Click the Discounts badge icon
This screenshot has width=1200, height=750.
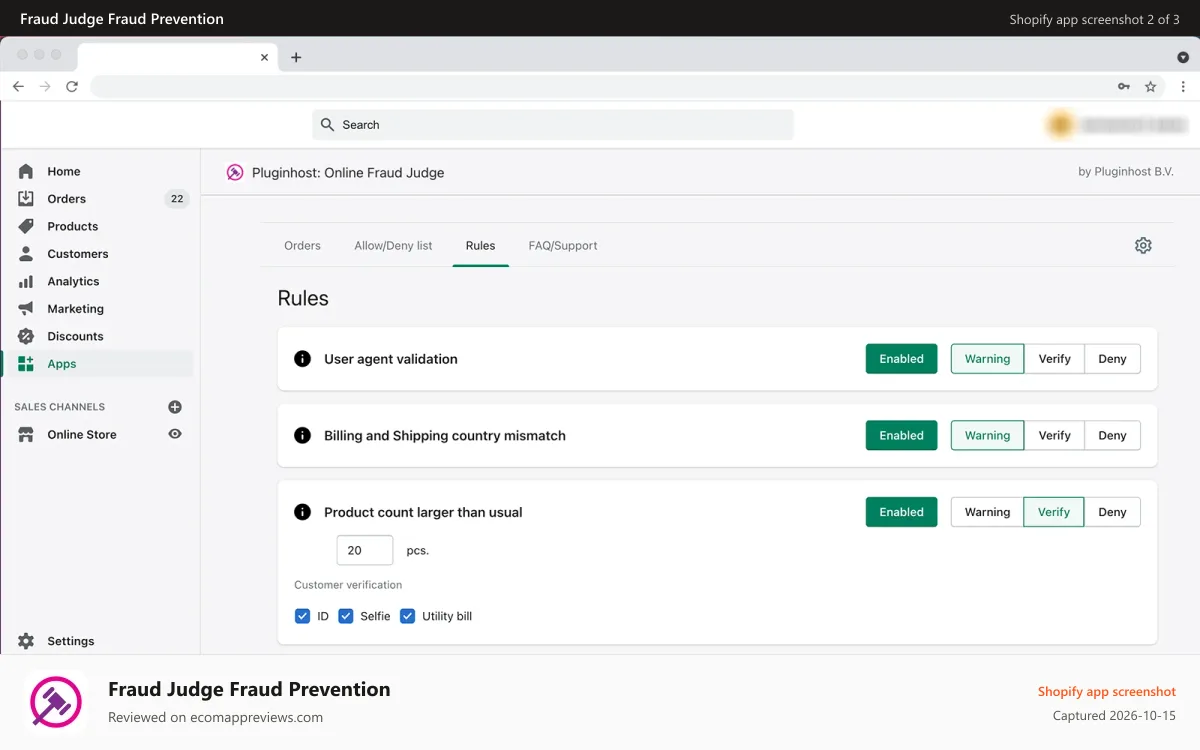click(26, 336)
